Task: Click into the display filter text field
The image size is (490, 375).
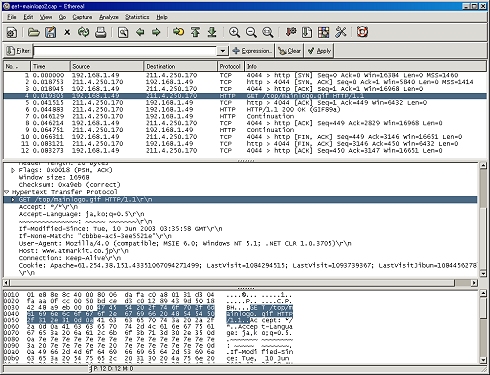Action: (125, 51)
